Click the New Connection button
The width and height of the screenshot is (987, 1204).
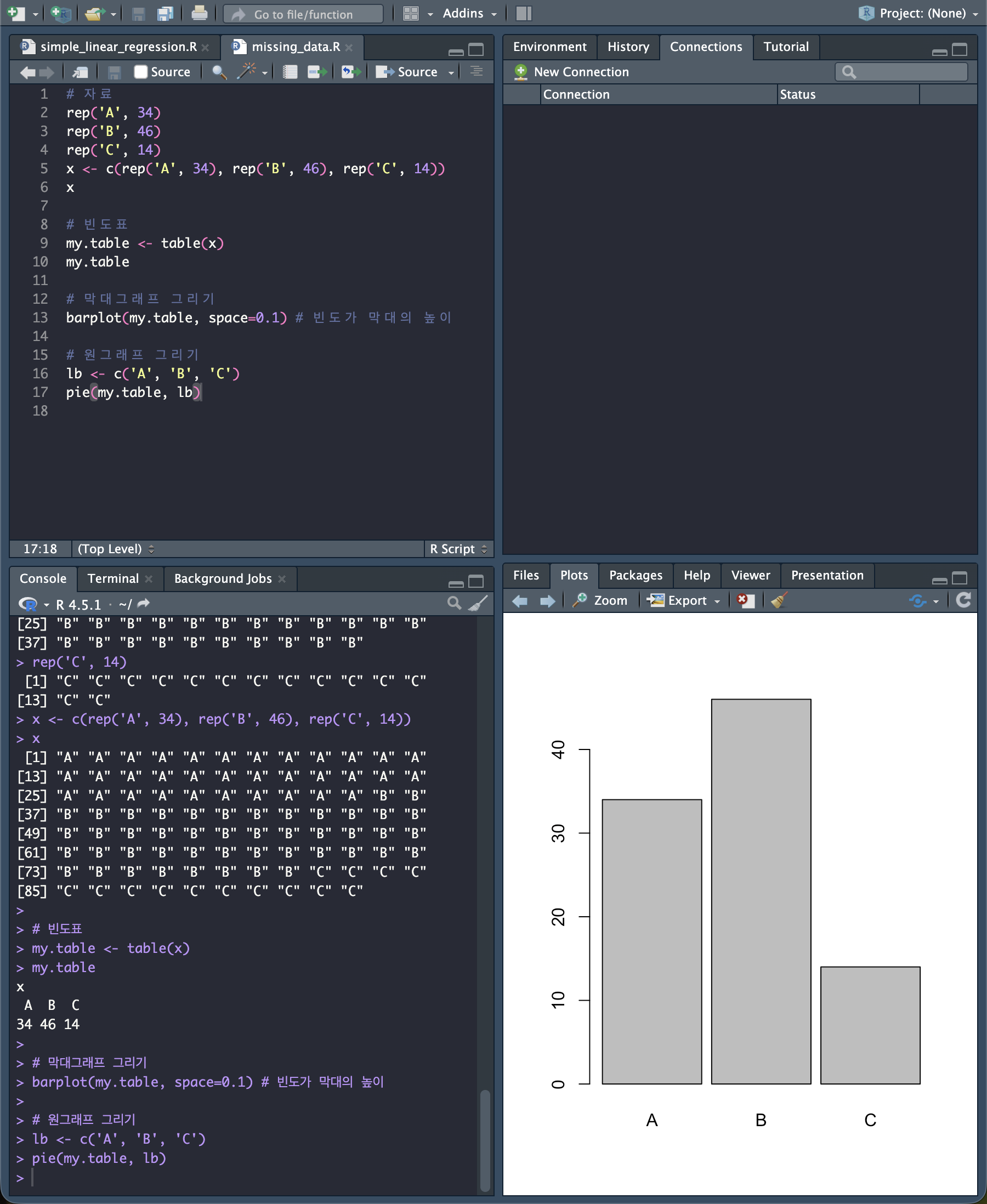point(571,72)
